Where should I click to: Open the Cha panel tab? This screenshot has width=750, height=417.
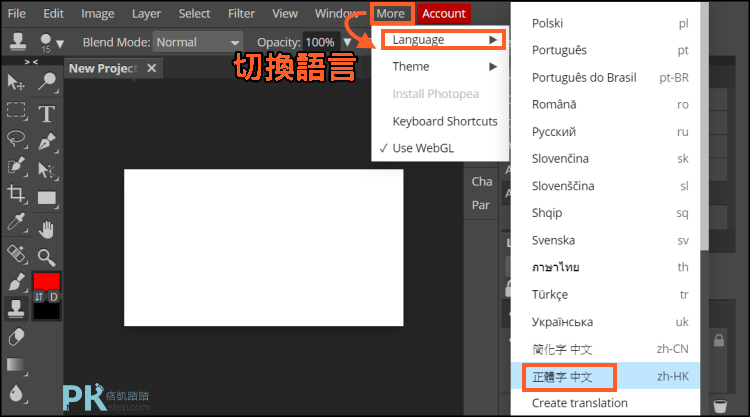[482, 182]
